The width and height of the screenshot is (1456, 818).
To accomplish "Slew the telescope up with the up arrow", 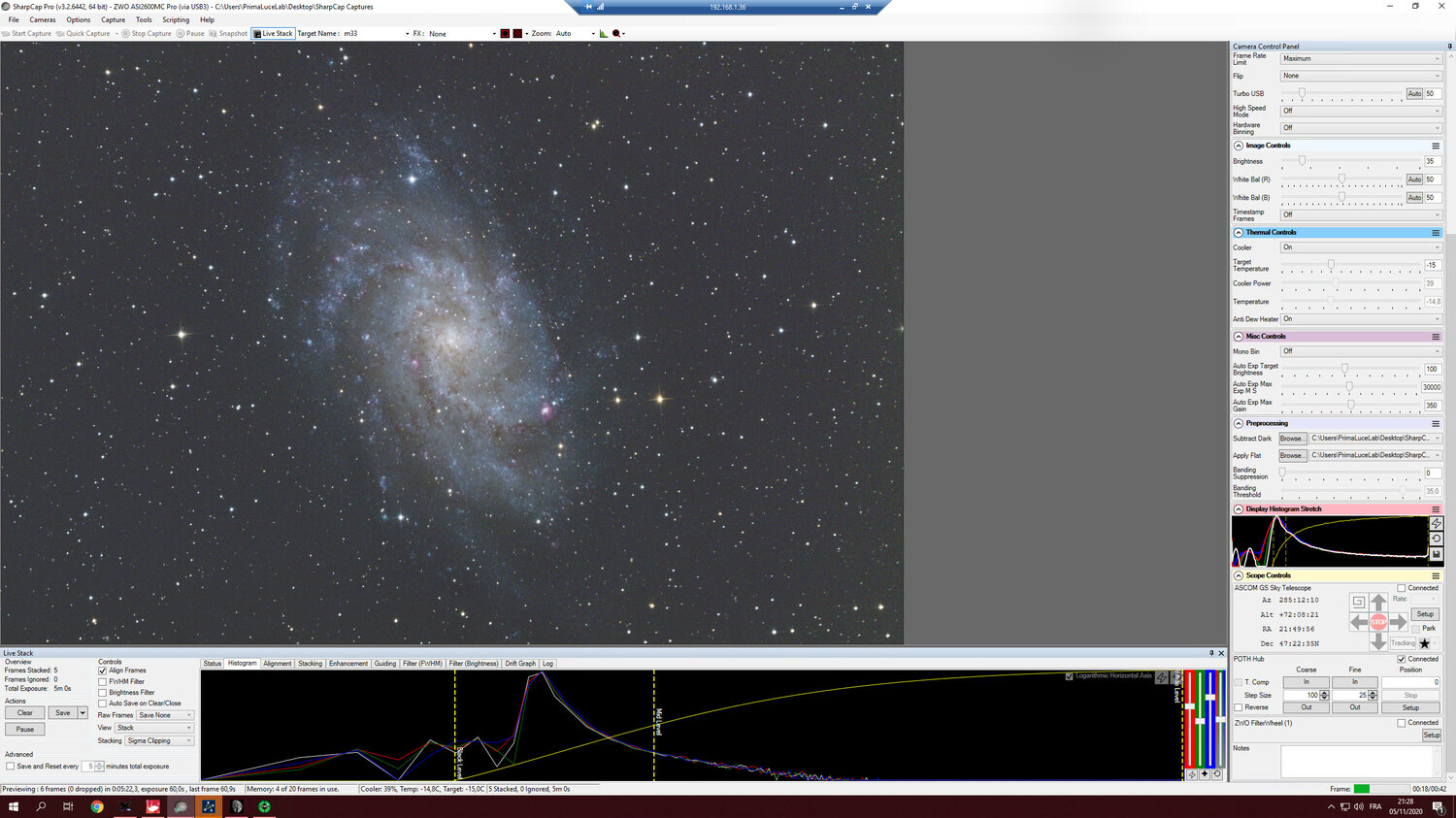I will pos(1378,604).
